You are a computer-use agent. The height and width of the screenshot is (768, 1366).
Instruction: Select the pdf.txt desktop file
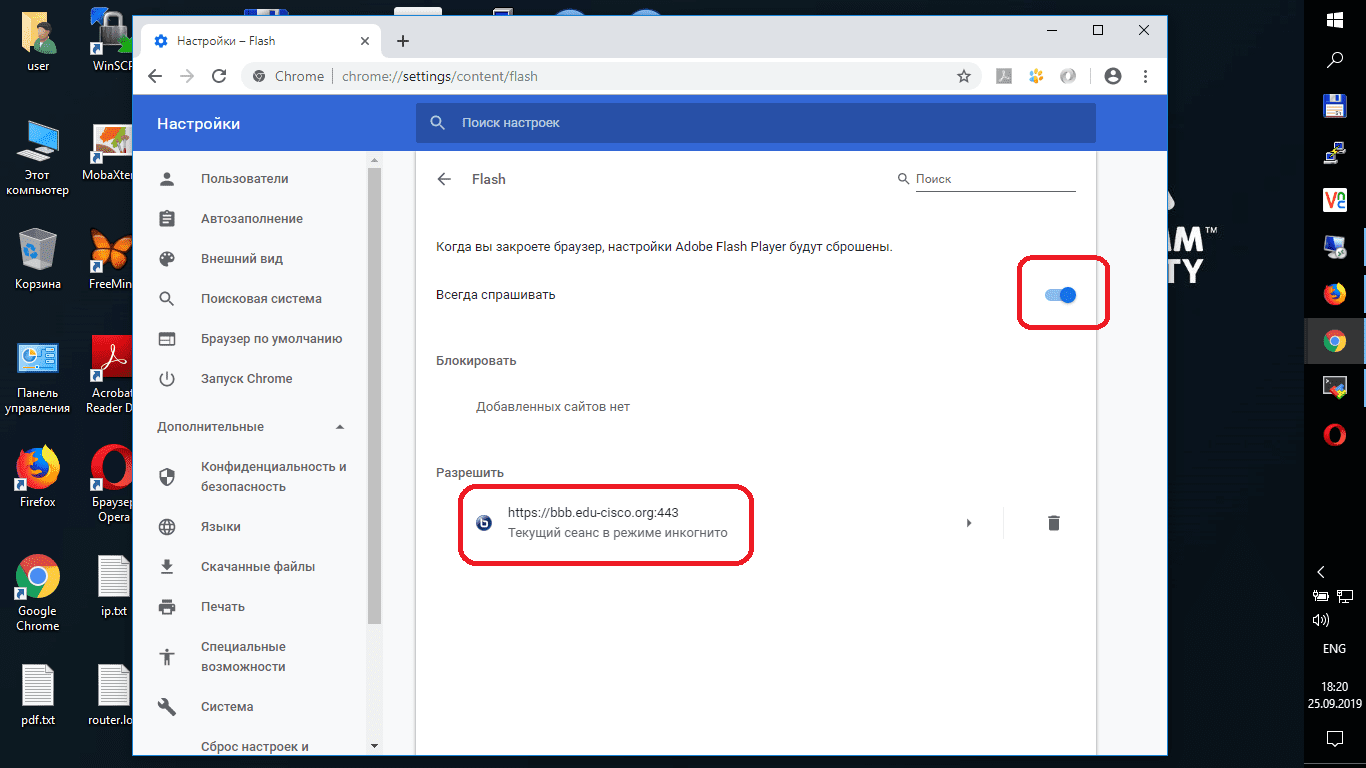[x=38, y=695]
